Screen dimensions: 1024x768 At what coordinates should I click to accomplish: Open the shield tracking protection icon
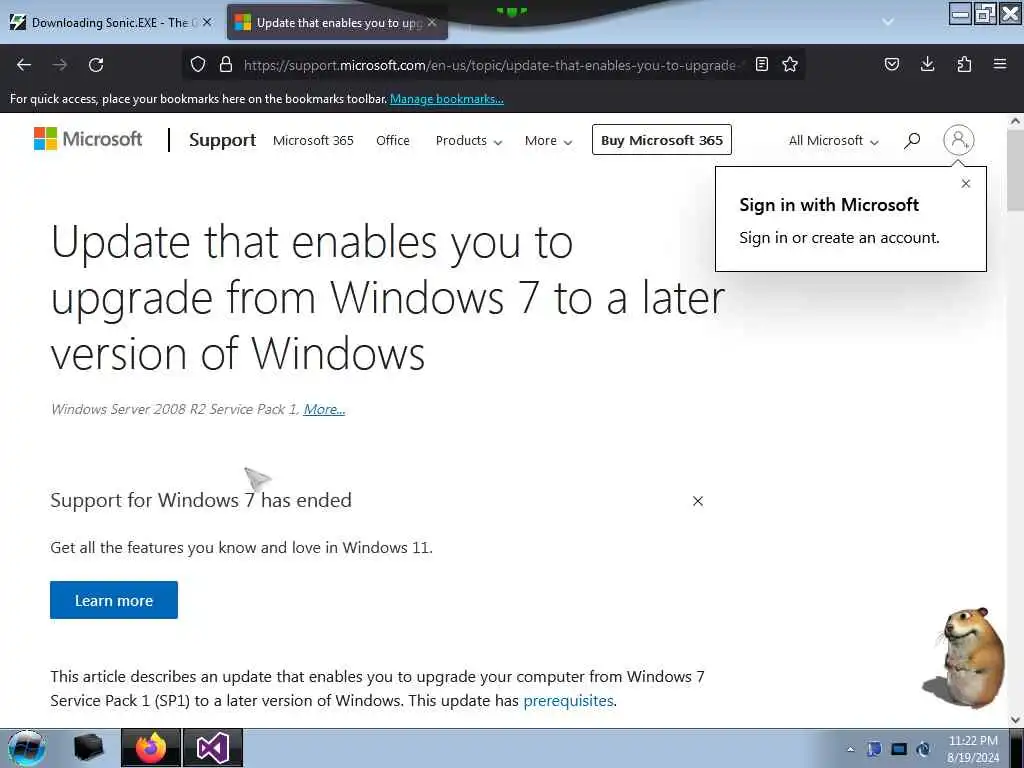tap(198, 64)
